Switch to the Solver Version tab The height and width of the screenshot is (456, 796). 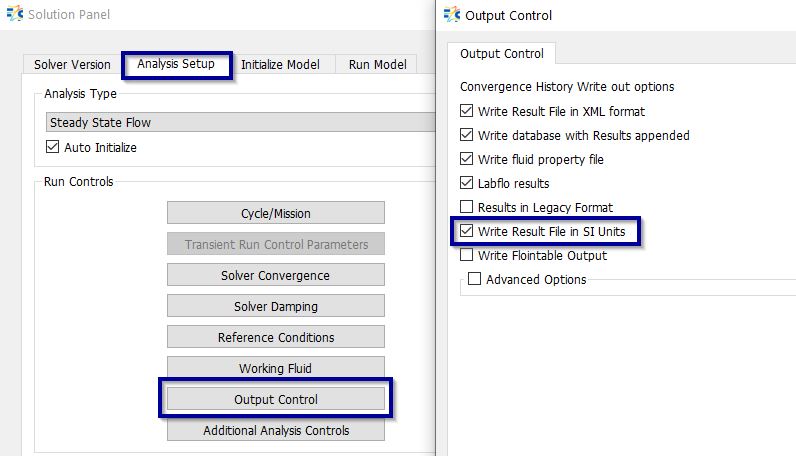(x=72, y=65)
